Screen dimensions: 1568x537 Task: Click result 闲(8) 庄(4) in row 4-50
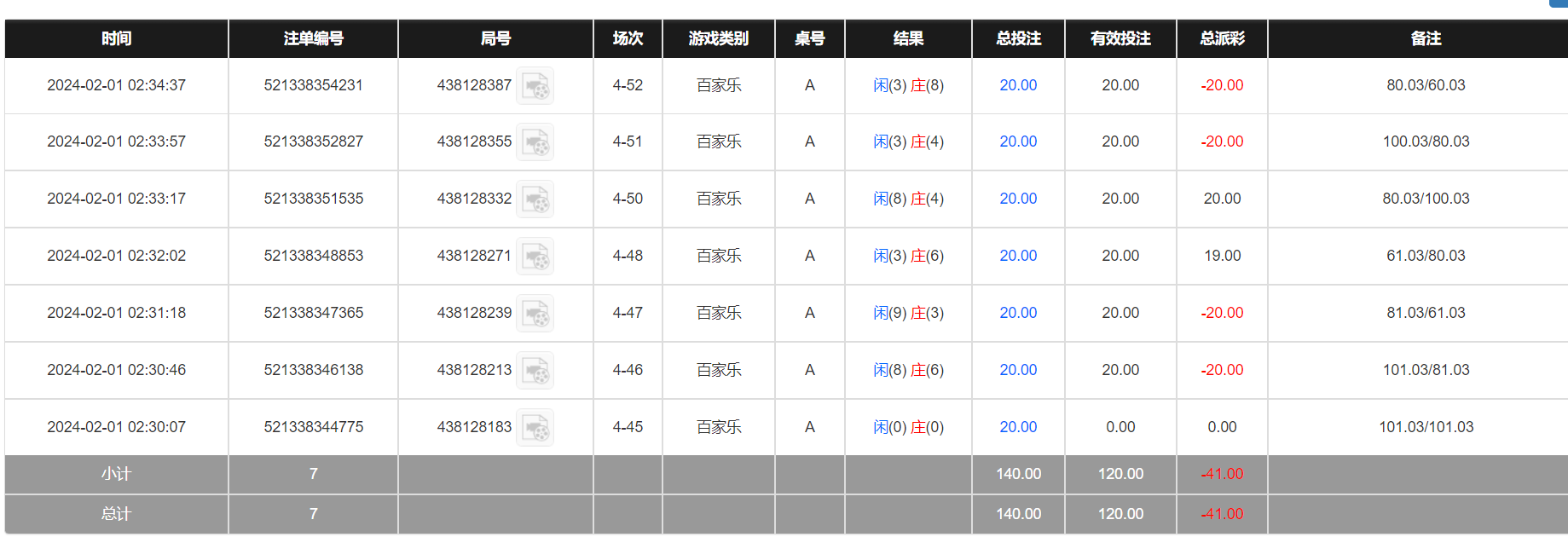[908, 199]
